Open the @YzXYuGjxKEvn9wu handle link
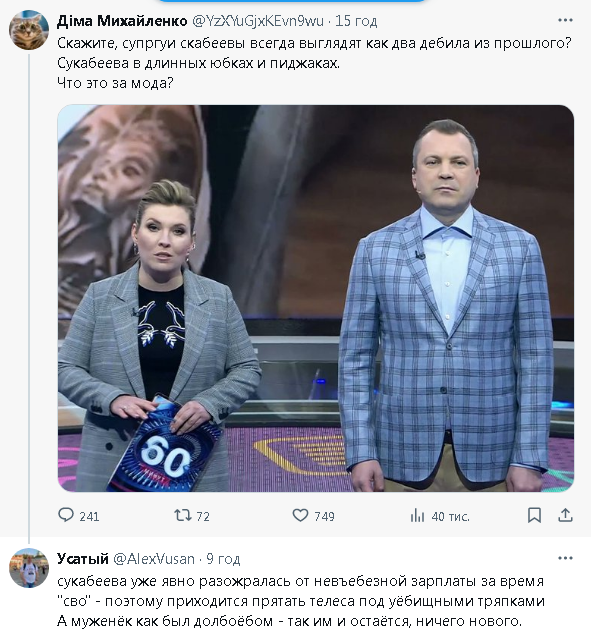Viewport: 591px width, 633px height. click(258, 21)
